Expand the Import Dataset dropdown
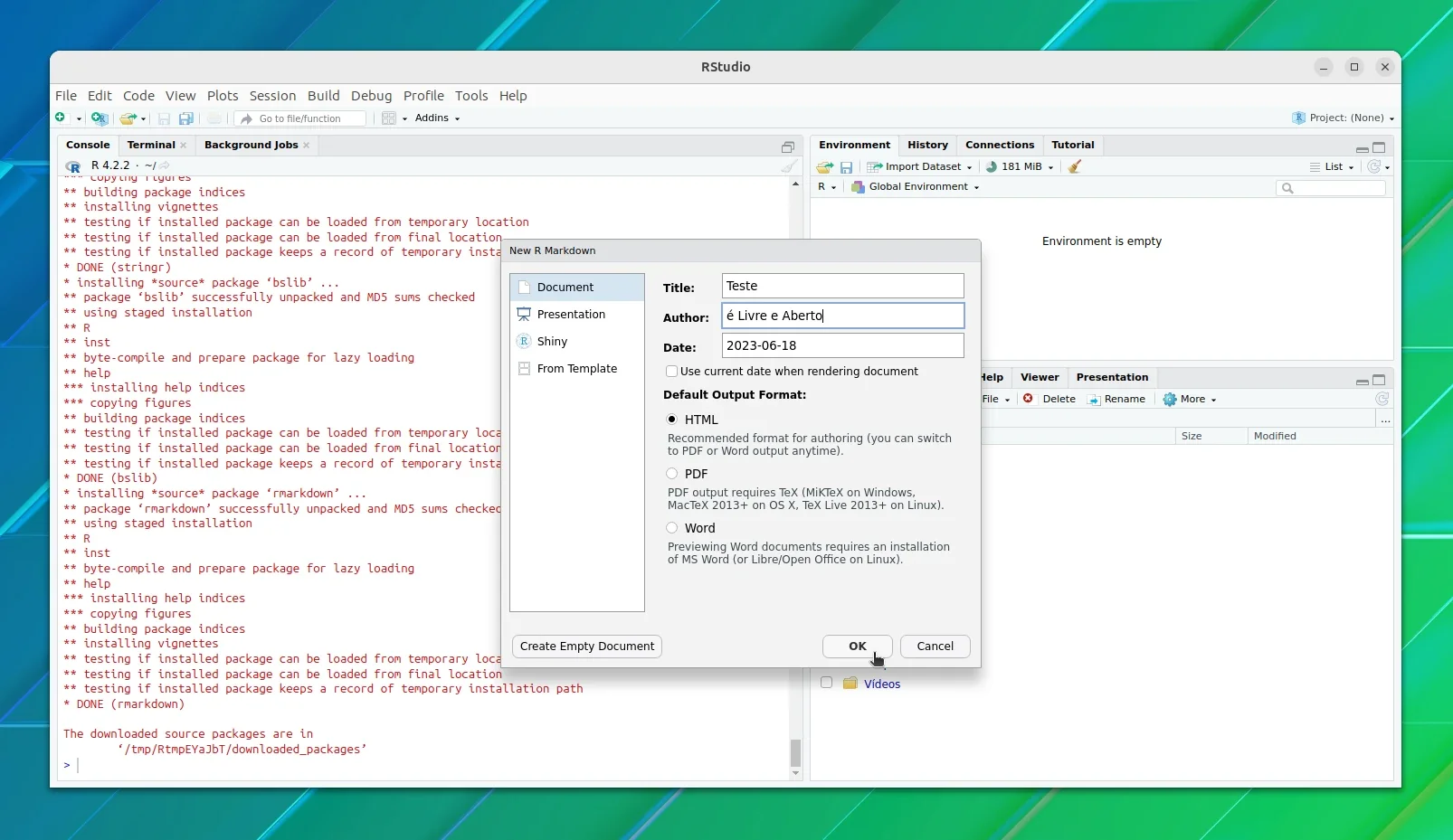Viewport: 1453px width, 840px height. [x=969, y=167]
